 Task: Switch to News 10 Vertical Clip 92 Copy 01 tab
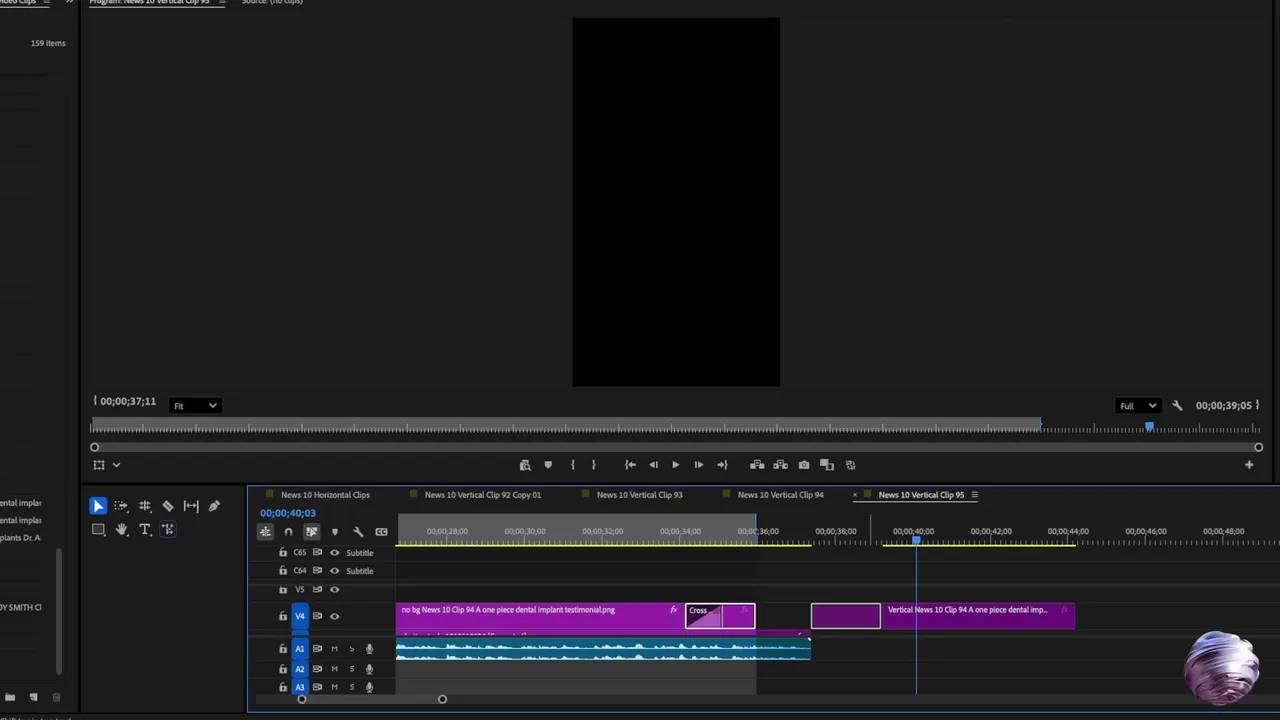pyautogui.click(x=482, y=495)
